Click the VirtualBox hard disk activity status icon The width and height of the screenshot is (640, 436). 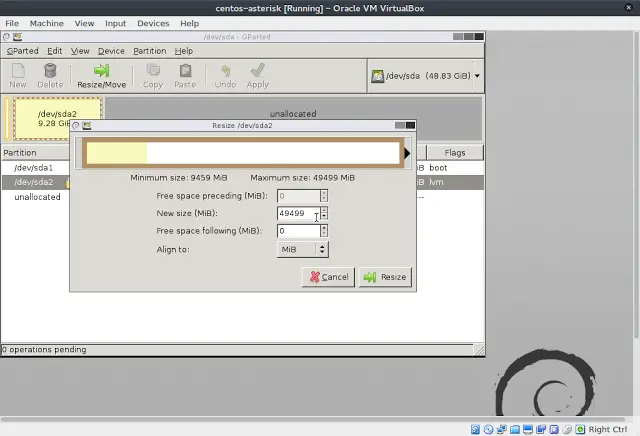point(475,429)
